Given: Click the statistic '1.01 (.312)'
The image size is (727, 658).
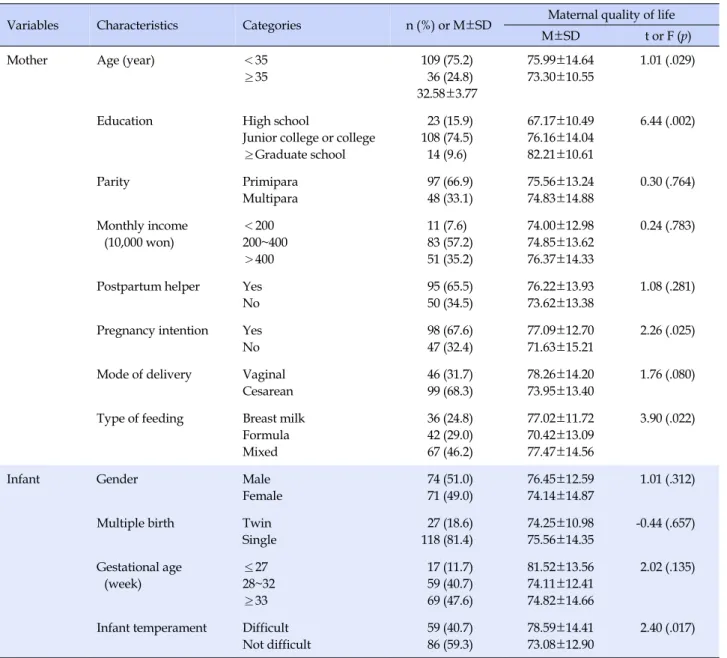Looking at the screenshot, I should pyautogui.click(x=668, y=479).
